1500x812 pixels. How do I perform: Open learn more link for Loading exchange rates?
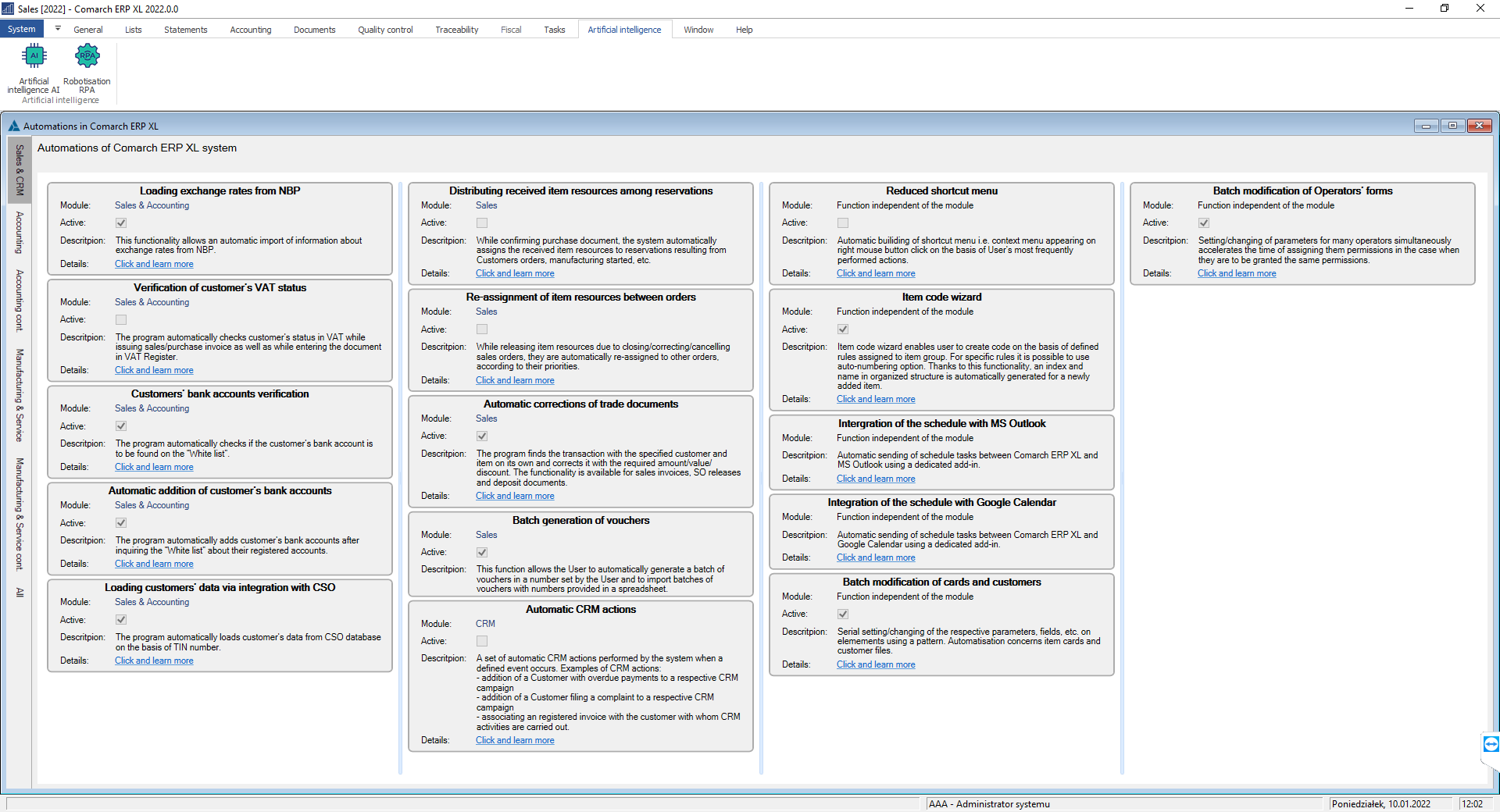(154, 264)
